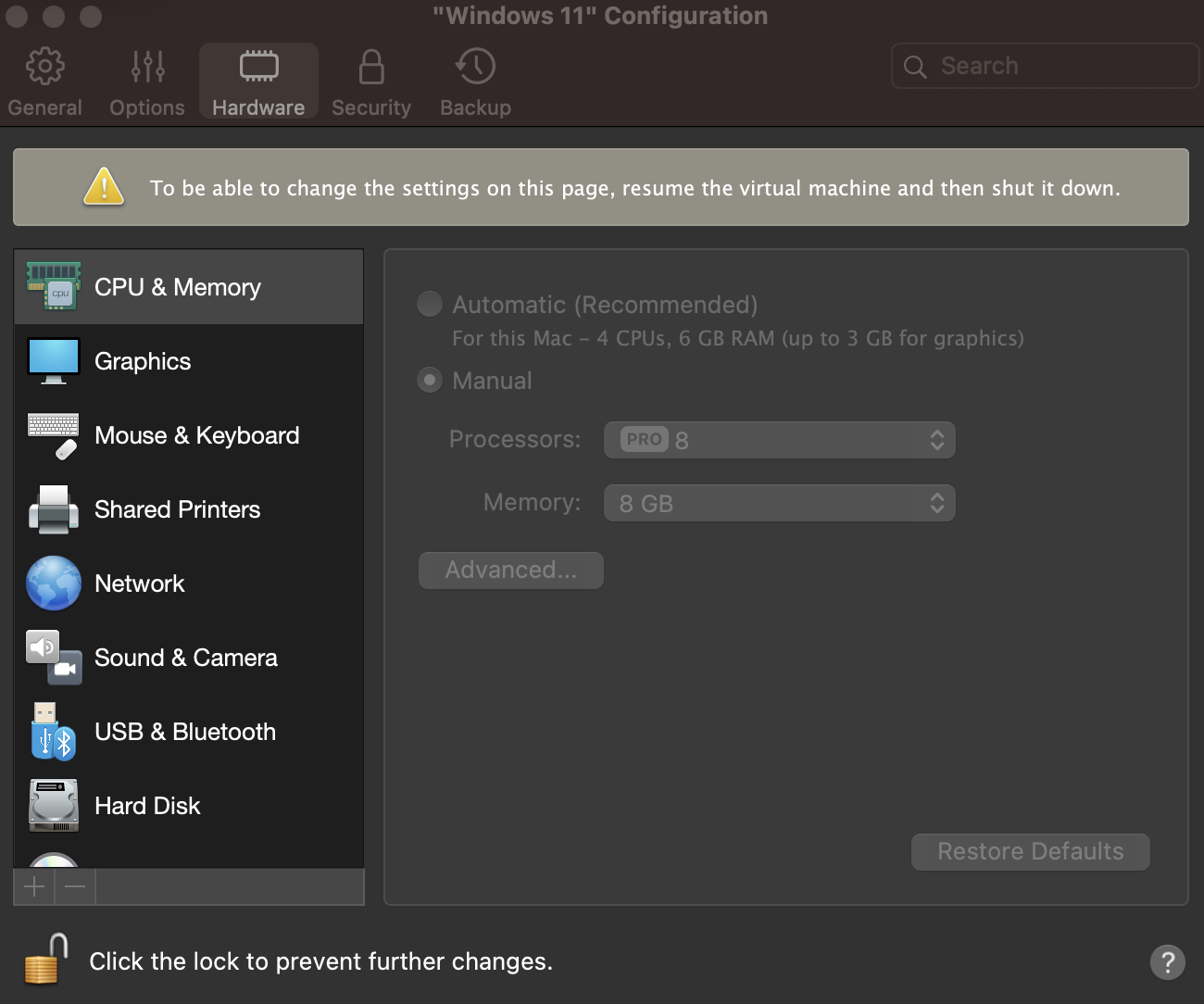Viewport: 1204px width, 1004px height.
Task: Click the Advanced... button
Action: click(511, 570)
